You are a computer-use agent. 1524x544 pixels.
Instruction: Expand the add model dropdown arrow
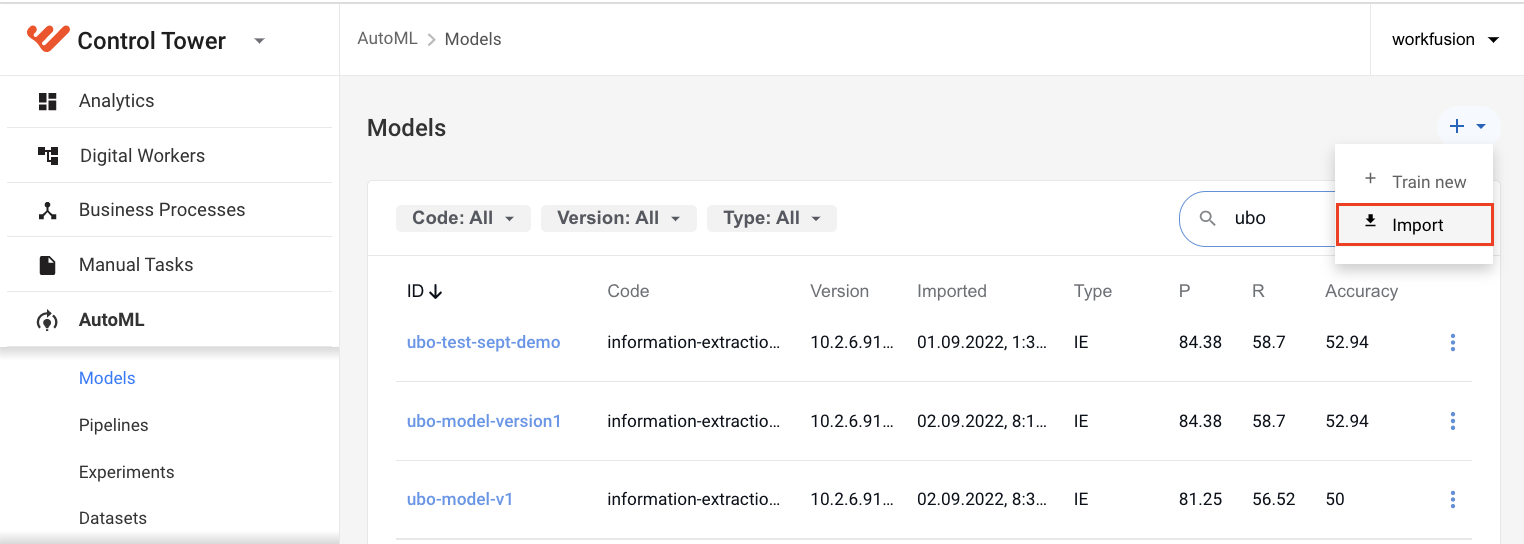coord(1481,126)
